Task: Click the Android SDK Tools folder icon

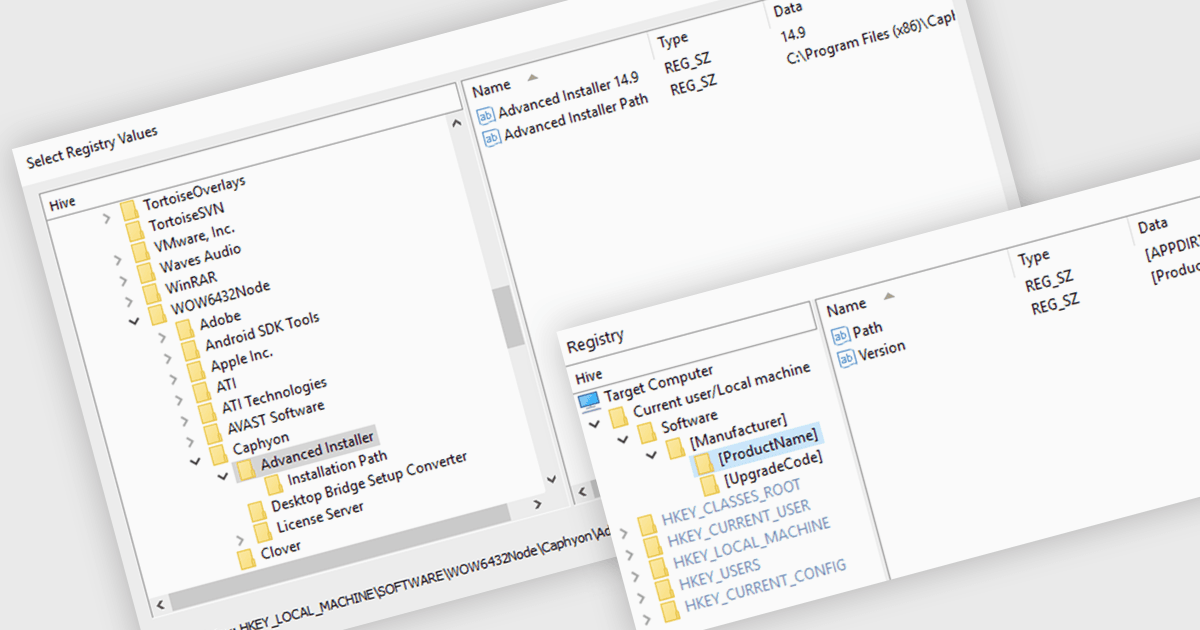Action: [x=189, y=350]
